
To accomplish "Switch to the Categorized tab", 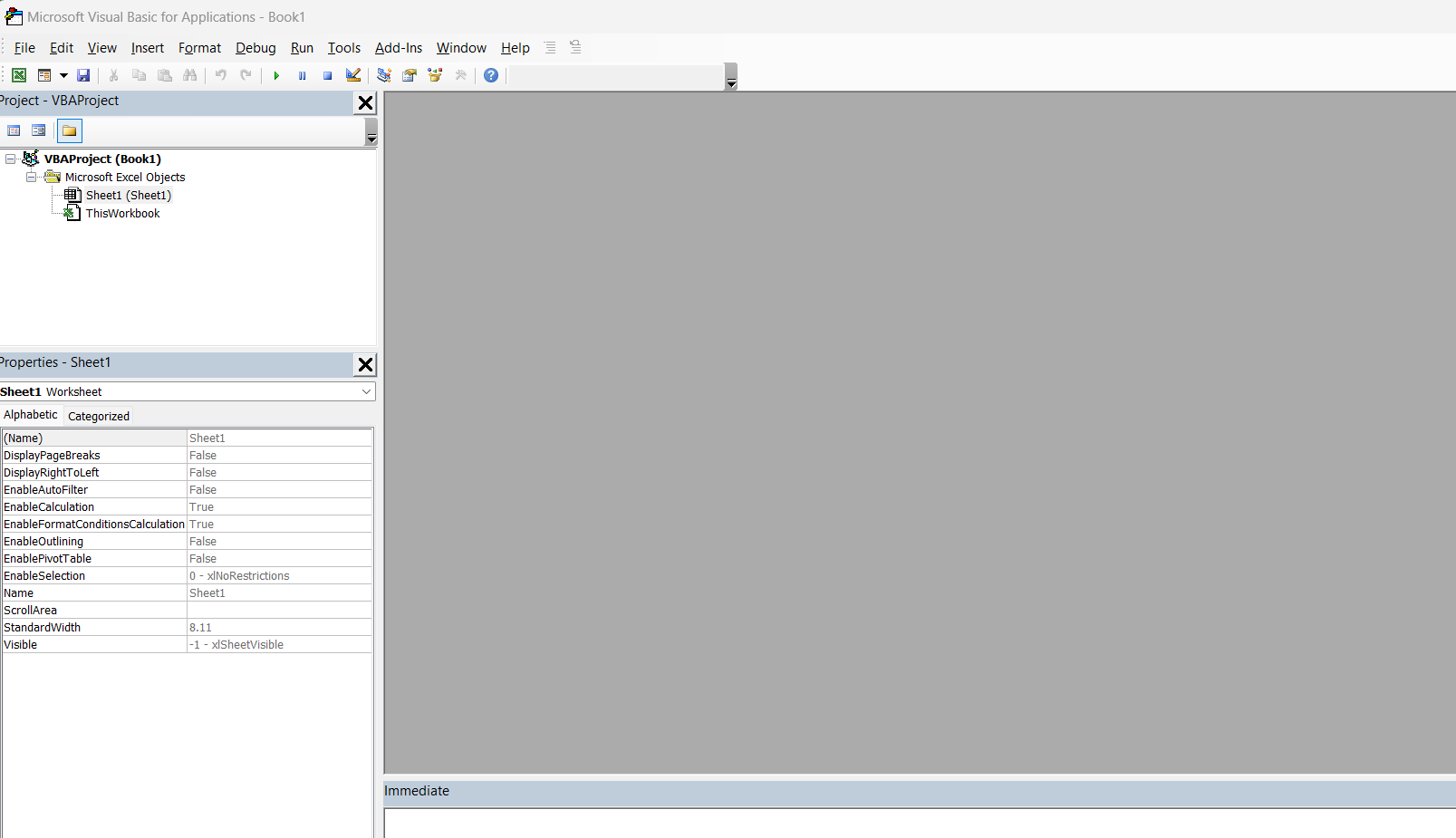I will [99, 417].
